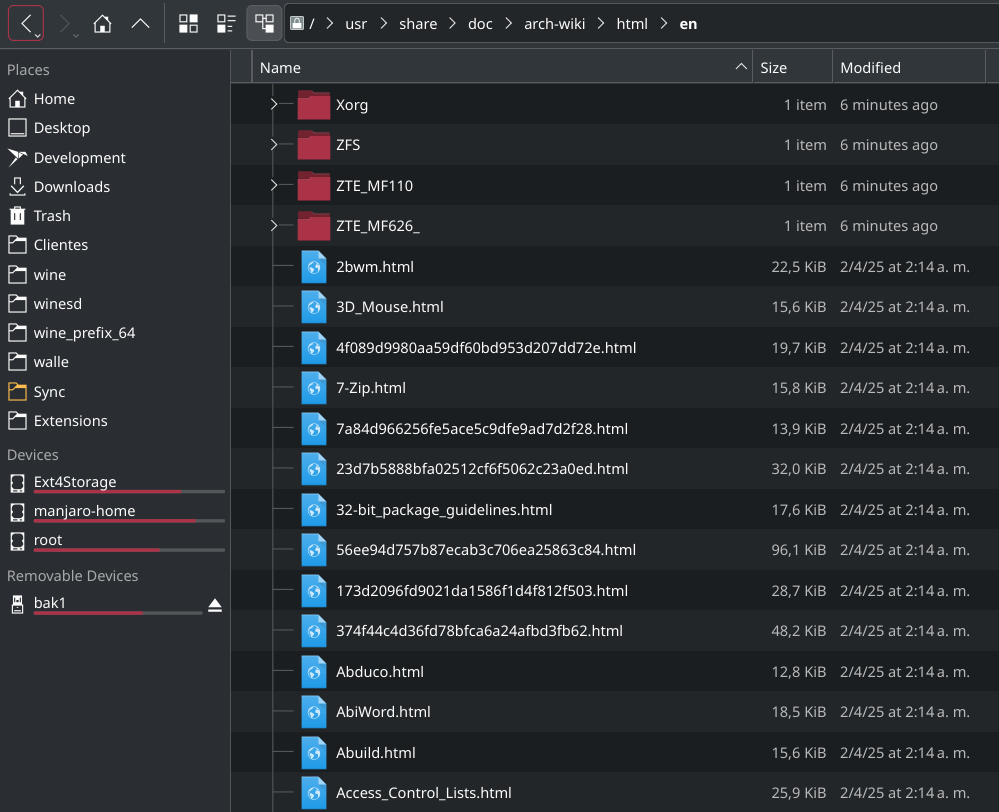Image resolution: width=999 pixels, height=812 pixels.
Task: Click the 'en' breadcrumb segment
Action: coord(688,24)
